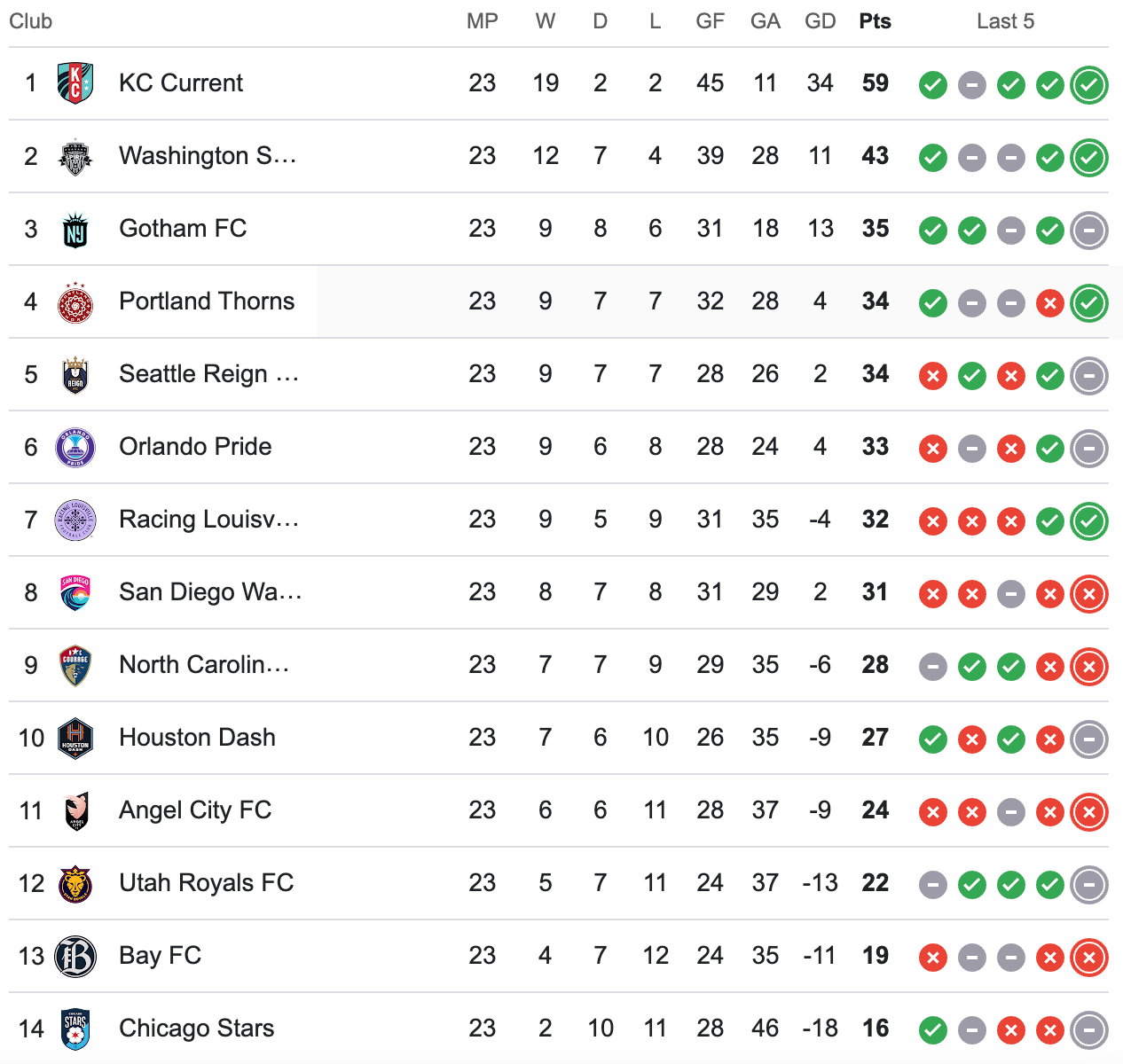Open the Racing Louisville team name
The width and height of the screenshot is (1123, 1064).
click(209, 520)
